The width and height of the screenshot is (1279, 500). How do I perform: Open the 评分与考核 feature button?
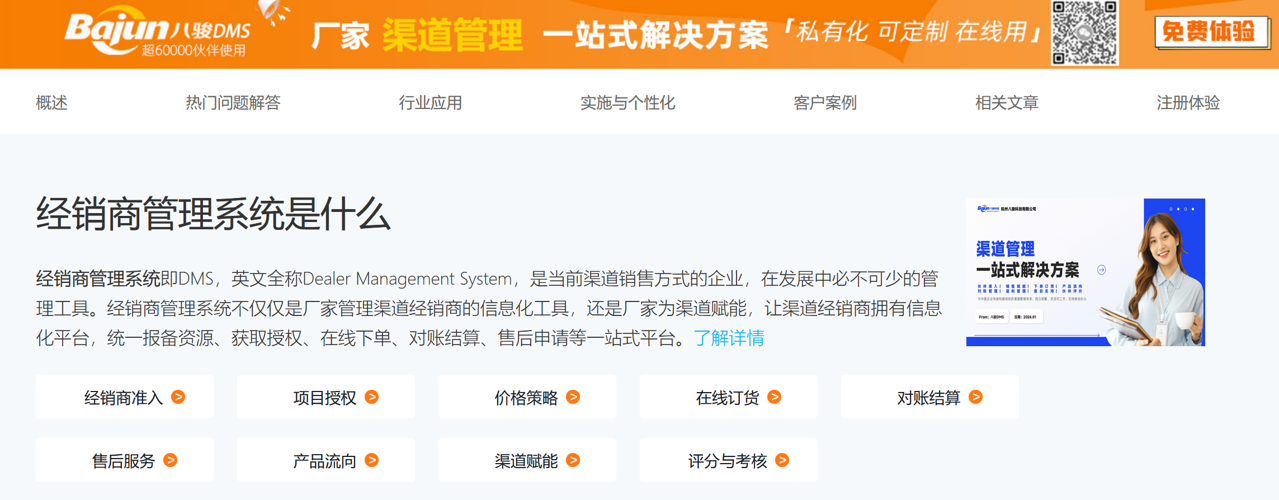point(728,461)
